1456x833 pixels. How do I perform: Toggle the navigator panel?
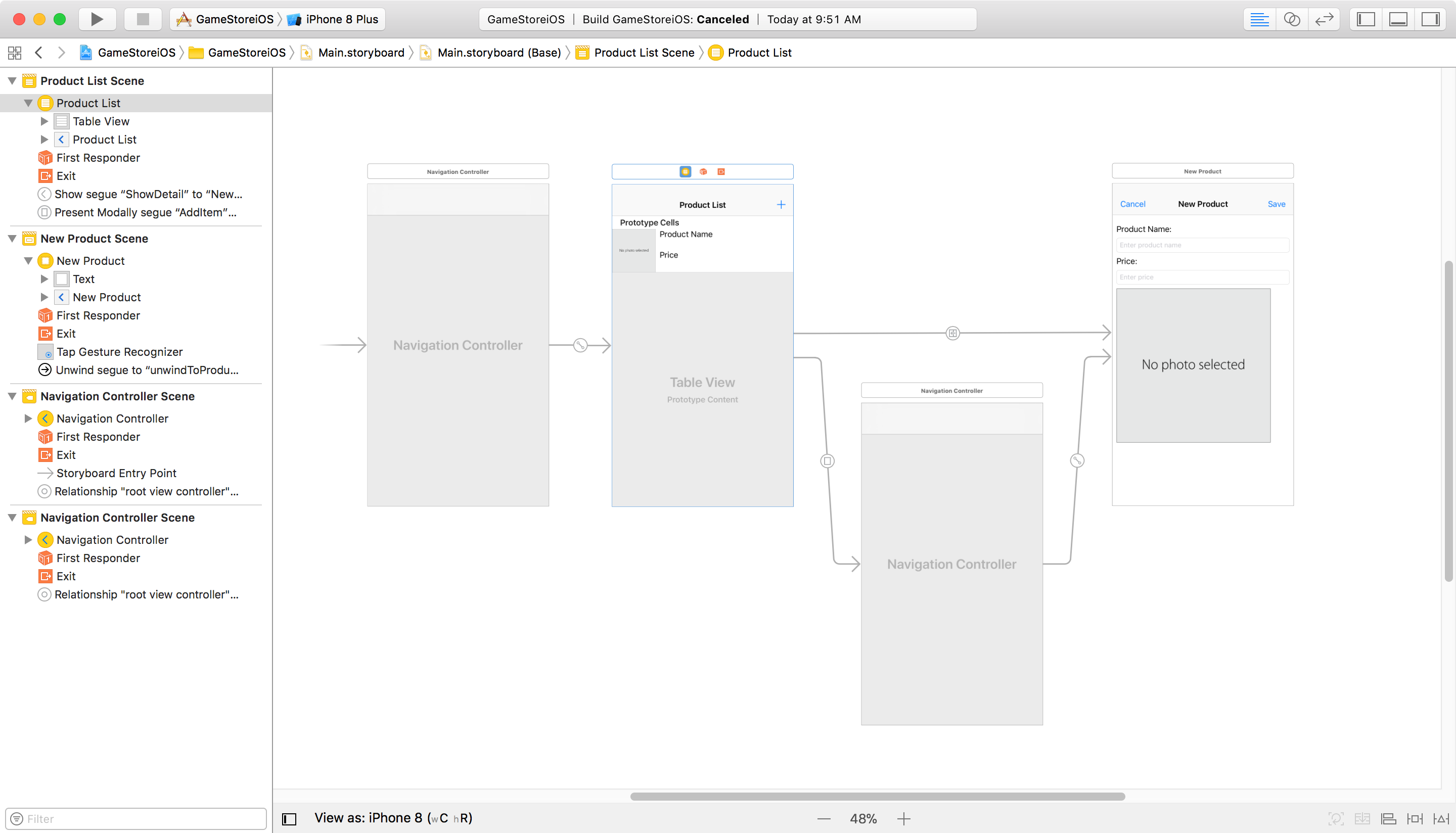1366,19
